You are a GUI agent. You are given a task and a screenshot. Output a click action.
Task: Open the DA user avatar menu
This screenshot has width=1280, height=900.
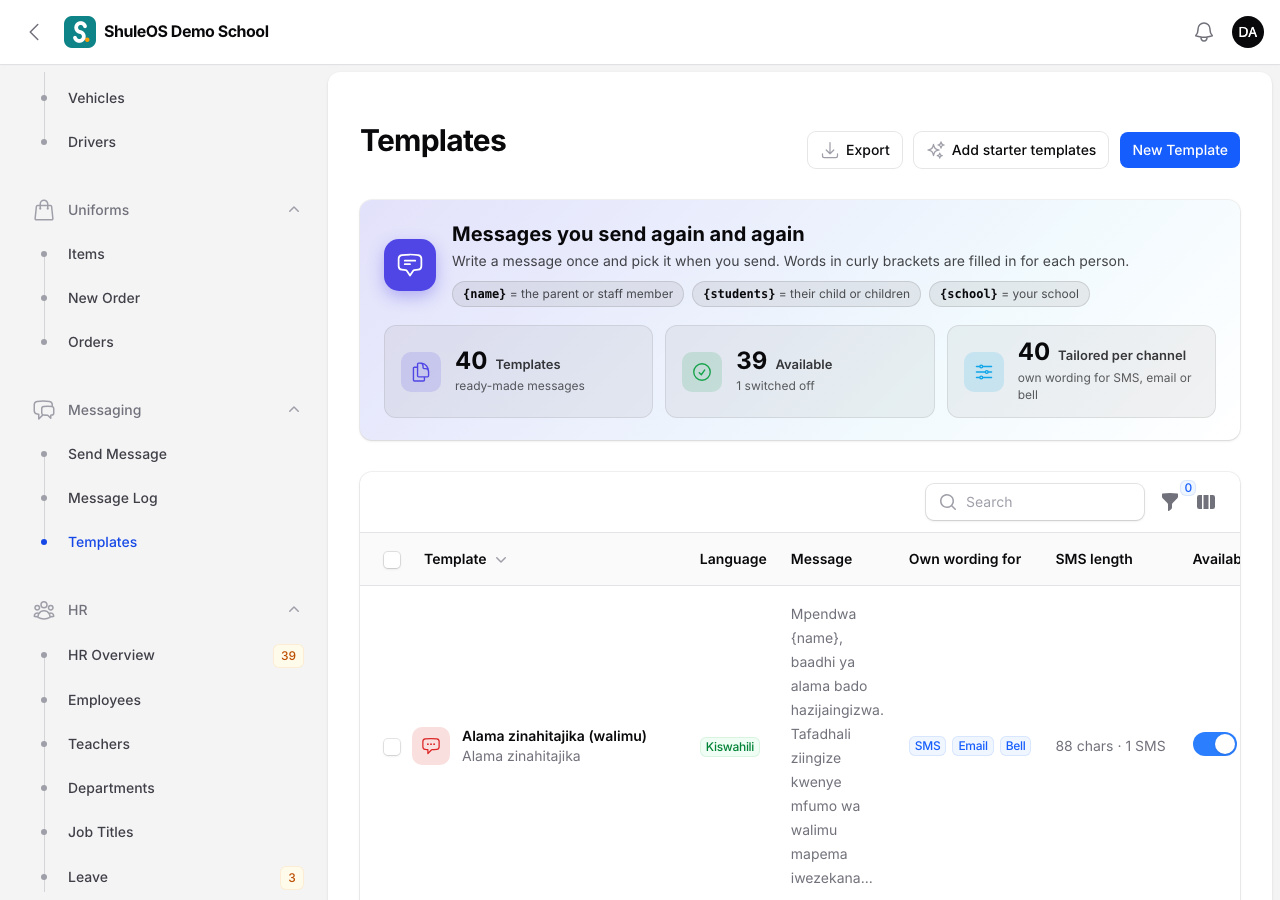click(1248, 32)
